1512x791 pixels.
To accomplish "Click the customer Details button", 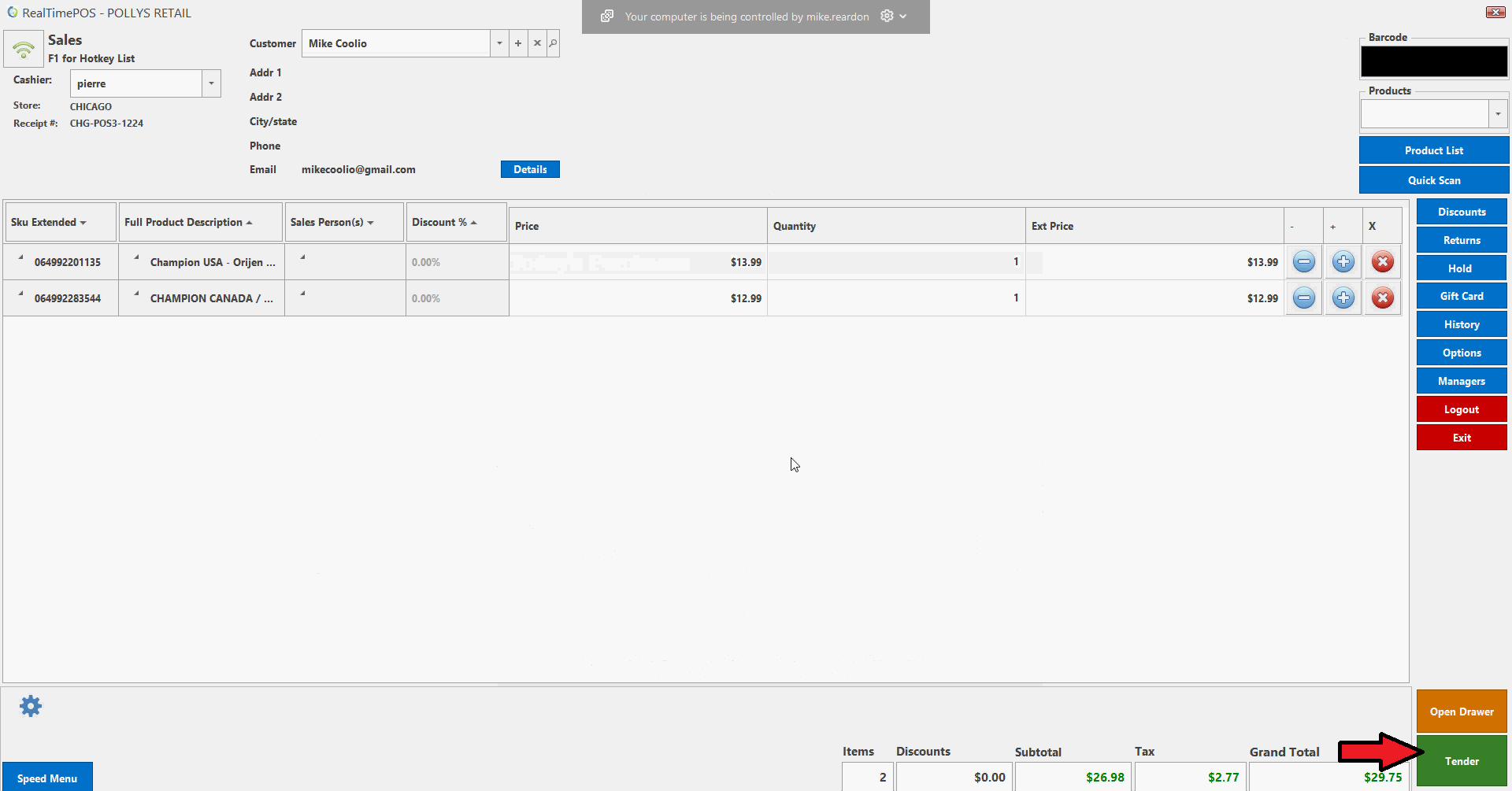I will pyautogui.click(x=530, y=169).
